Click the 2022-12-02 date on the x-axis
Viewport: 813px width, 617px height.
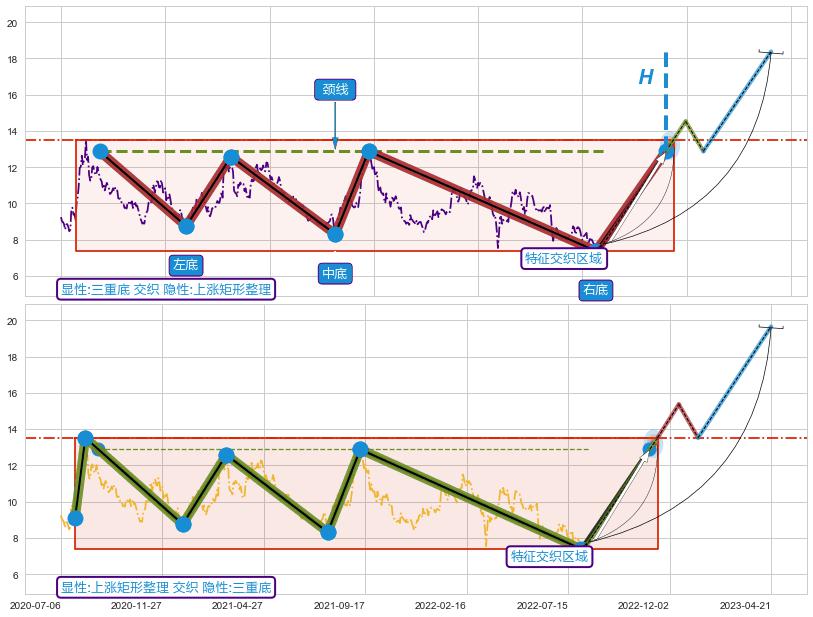click(x=643, y=605)
